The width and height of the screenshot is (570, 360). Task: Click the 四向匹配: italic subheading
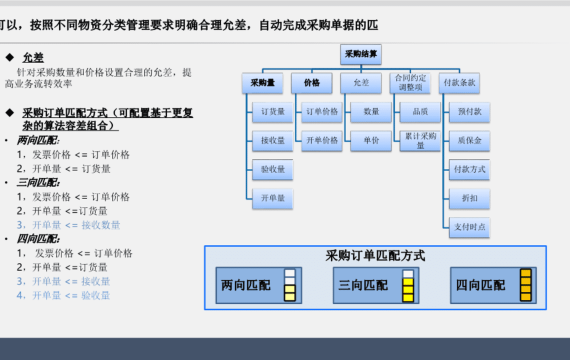38,239
